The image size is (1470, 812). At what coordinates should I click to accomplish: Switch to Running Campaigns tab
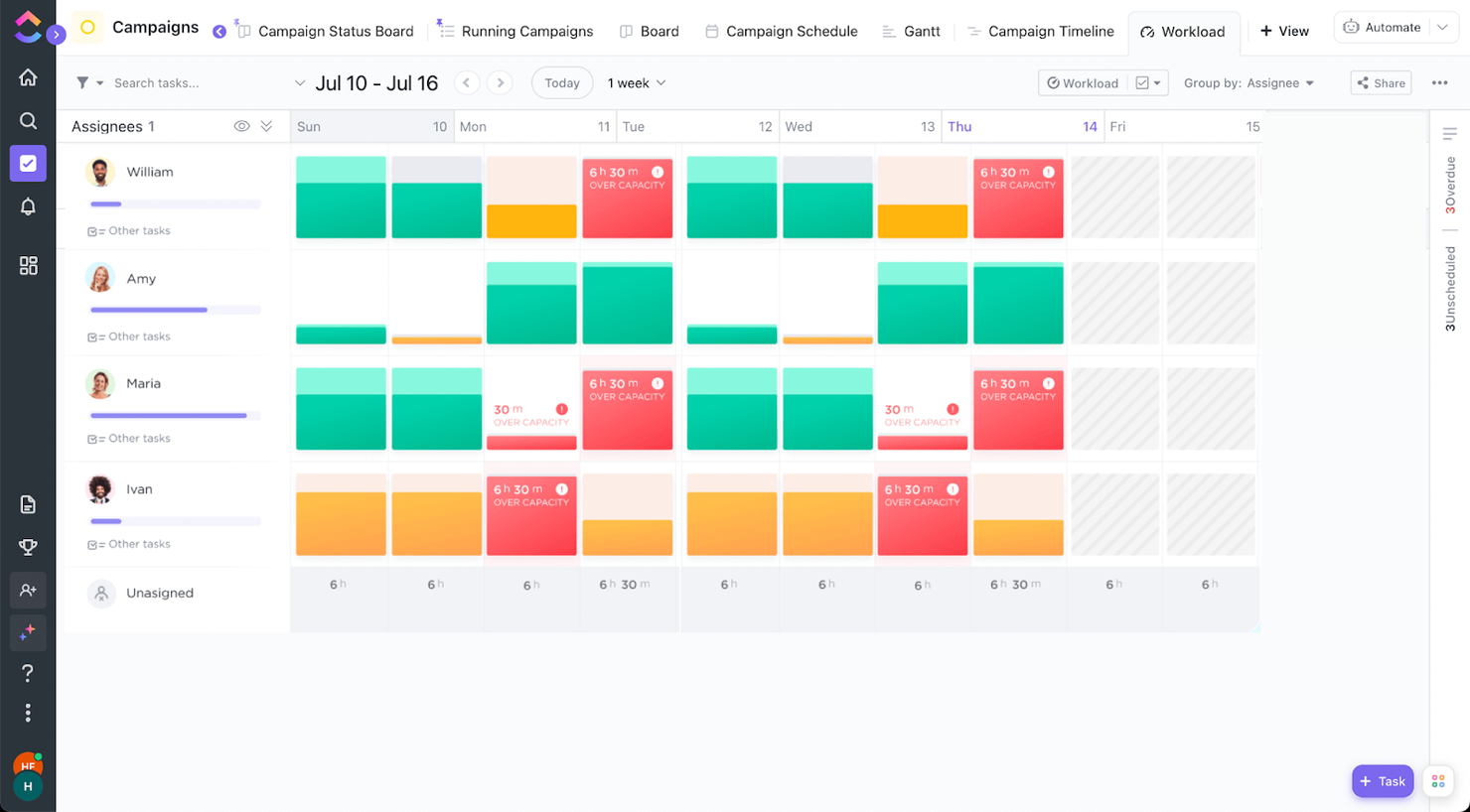click(516, 32)
